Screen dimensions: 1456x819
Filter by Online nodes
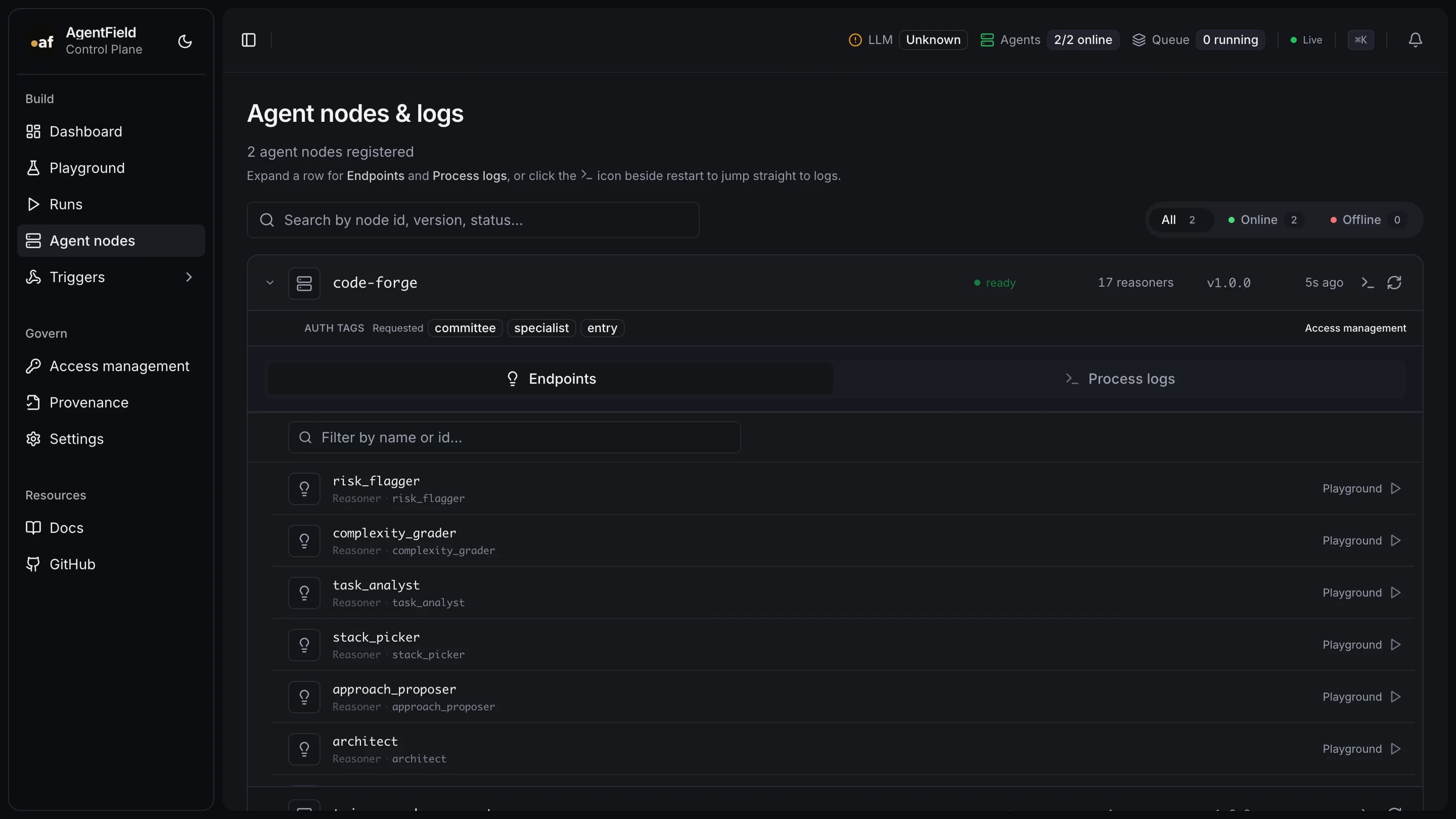1266,220
